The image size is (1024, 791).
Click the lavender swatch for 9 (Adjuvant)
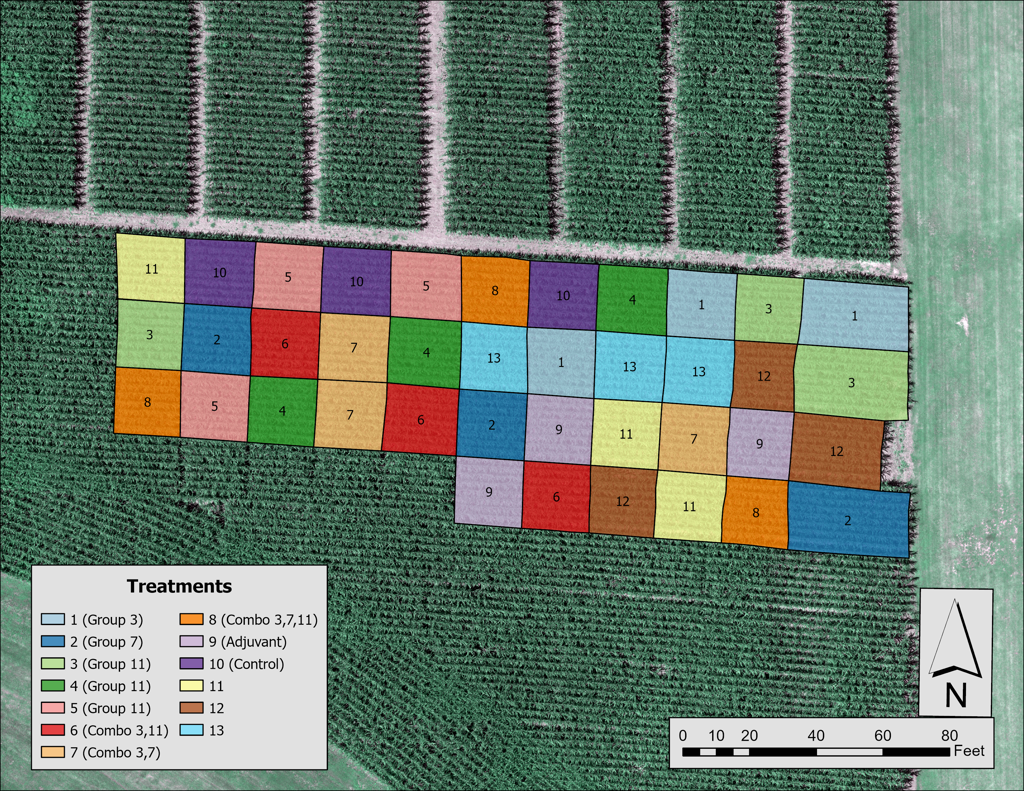[191, 641]
